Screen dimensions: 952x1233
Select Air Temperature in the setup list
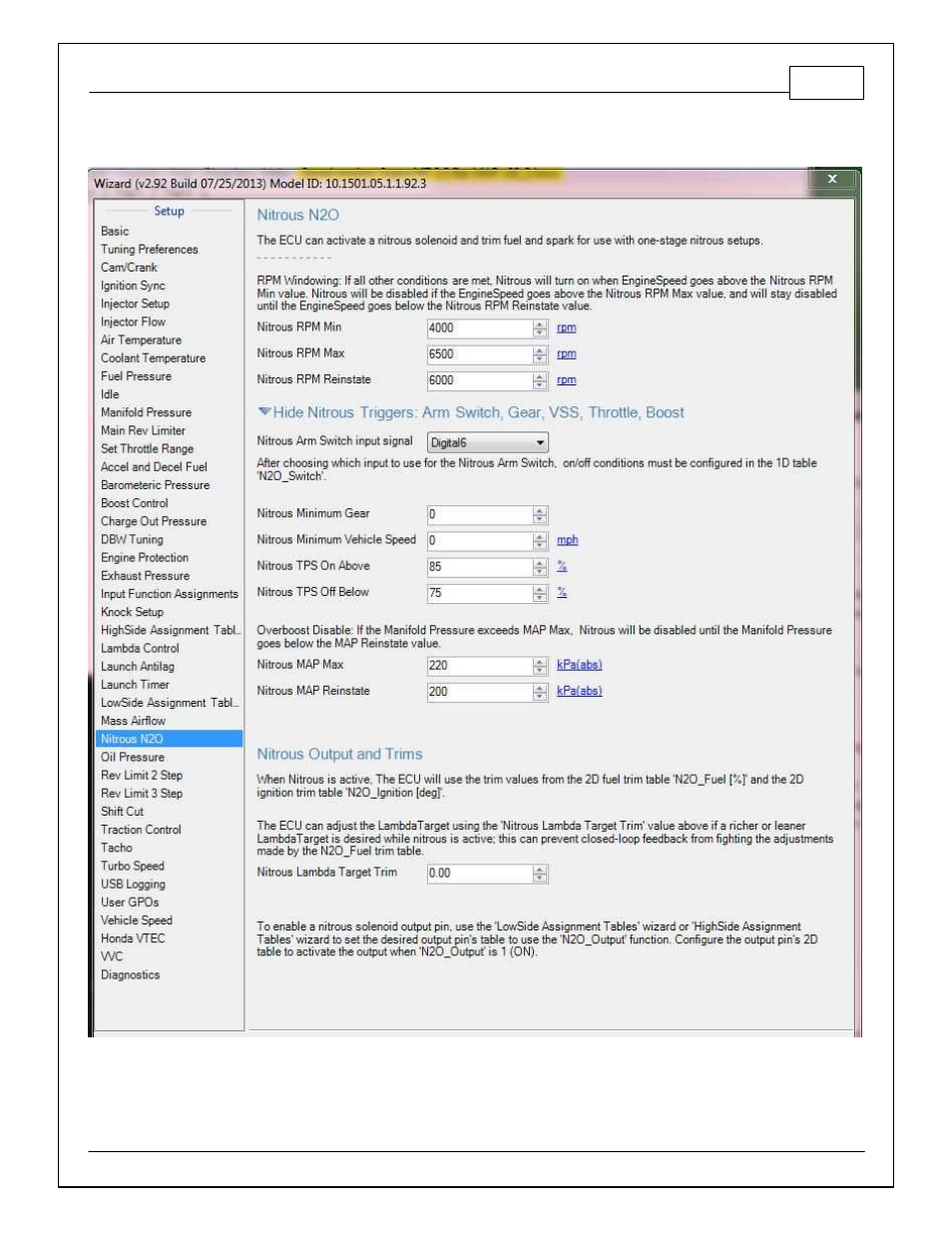141,339
